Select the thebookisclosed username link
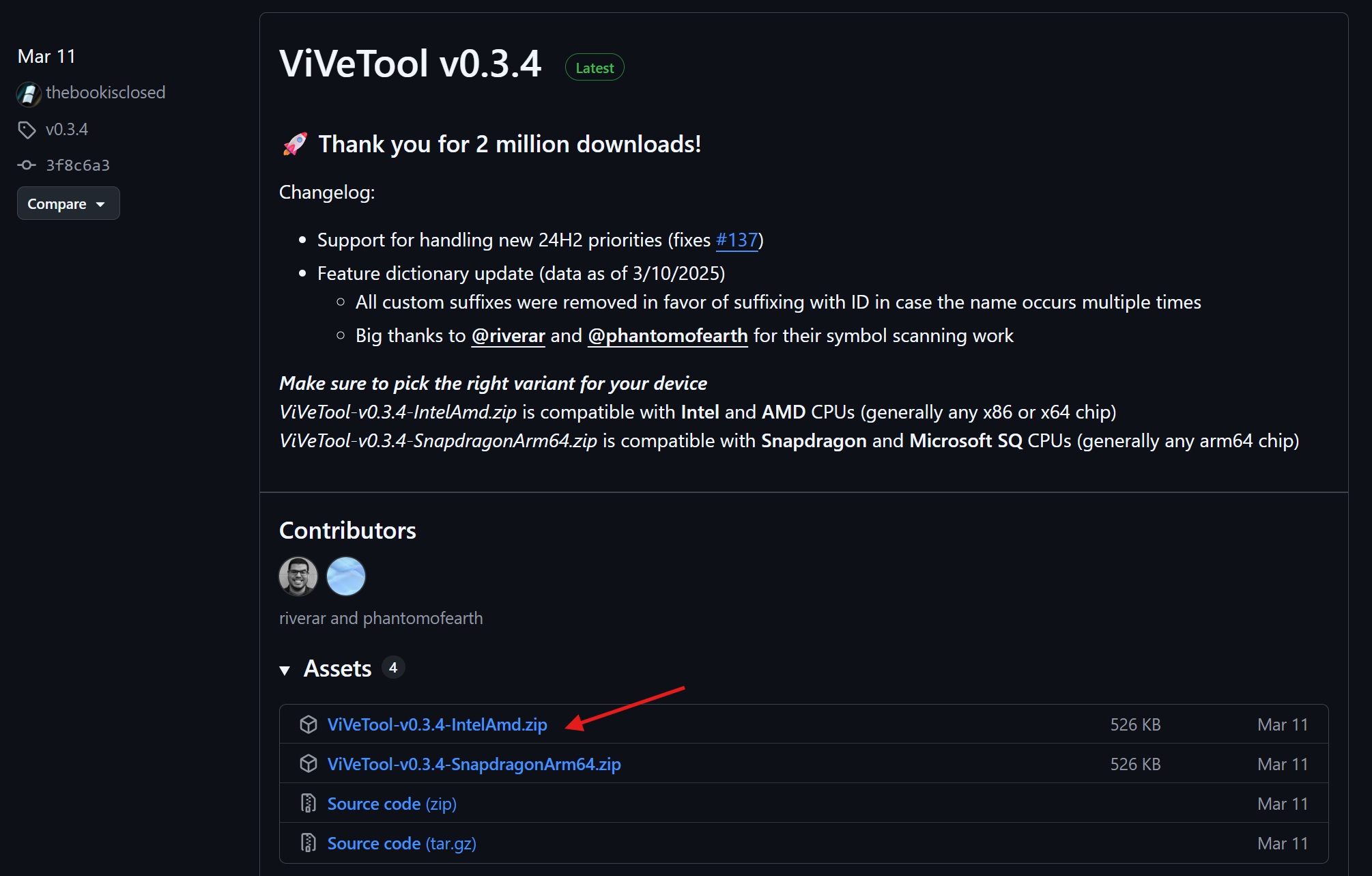Screen dimensions: 1372x876 click(x=106, y=93)
